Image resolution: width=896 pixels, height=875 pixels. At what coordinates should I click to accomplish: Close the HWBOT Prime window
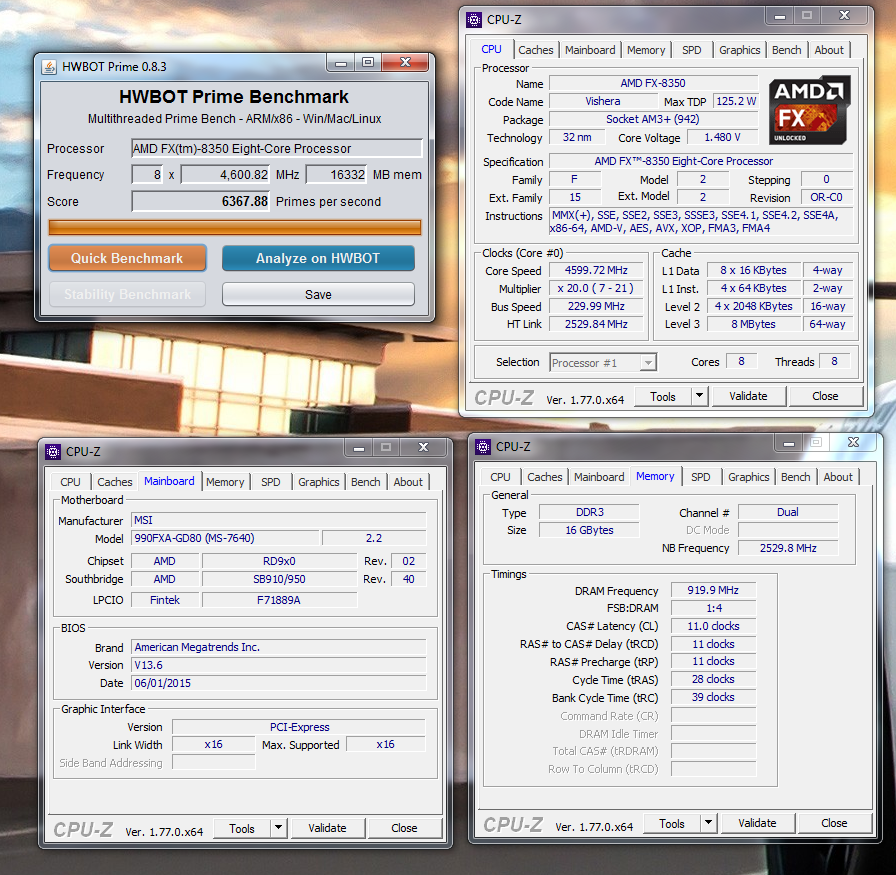click(x=406, y=62)
